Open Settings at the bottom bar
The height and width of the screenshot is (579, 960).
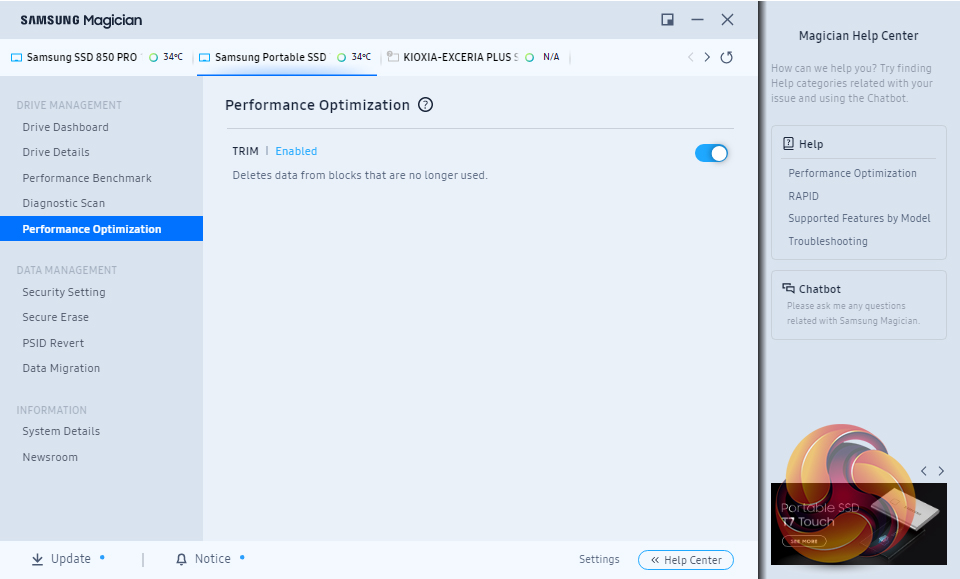pyautogui.click(x=599, y=559)
